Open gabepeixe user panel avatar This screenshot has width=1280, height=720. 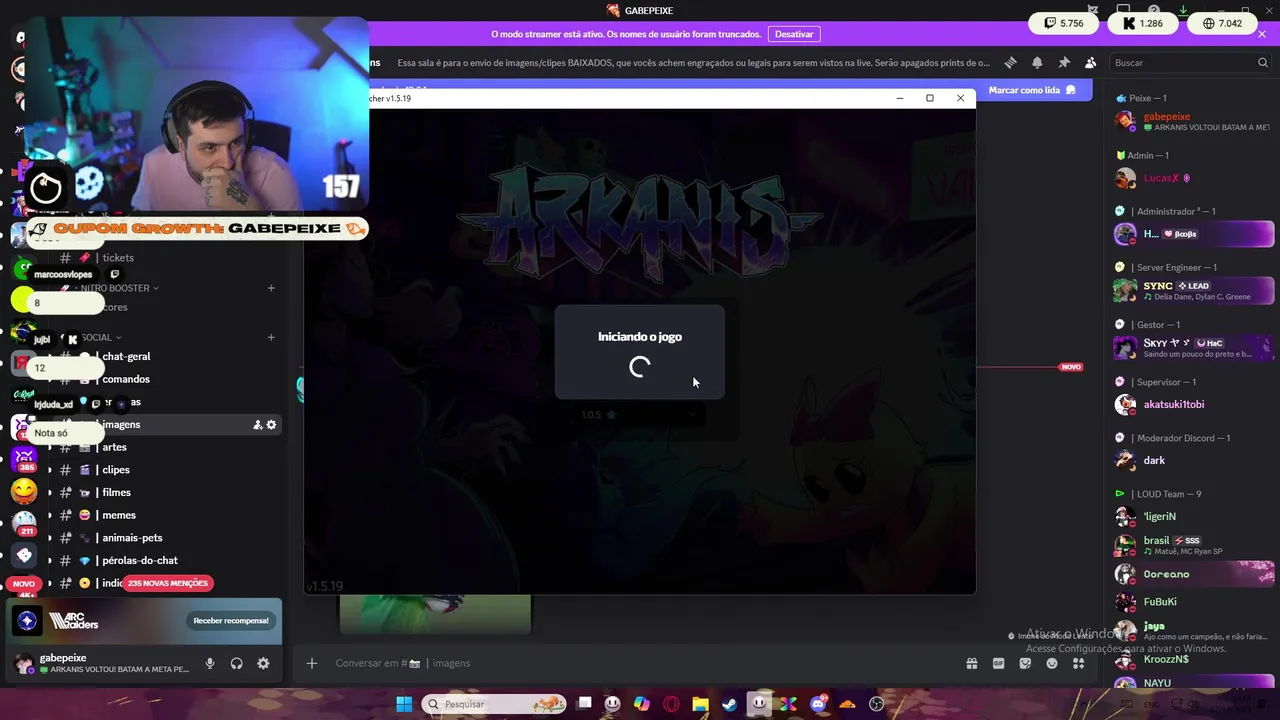click(23, 663)
